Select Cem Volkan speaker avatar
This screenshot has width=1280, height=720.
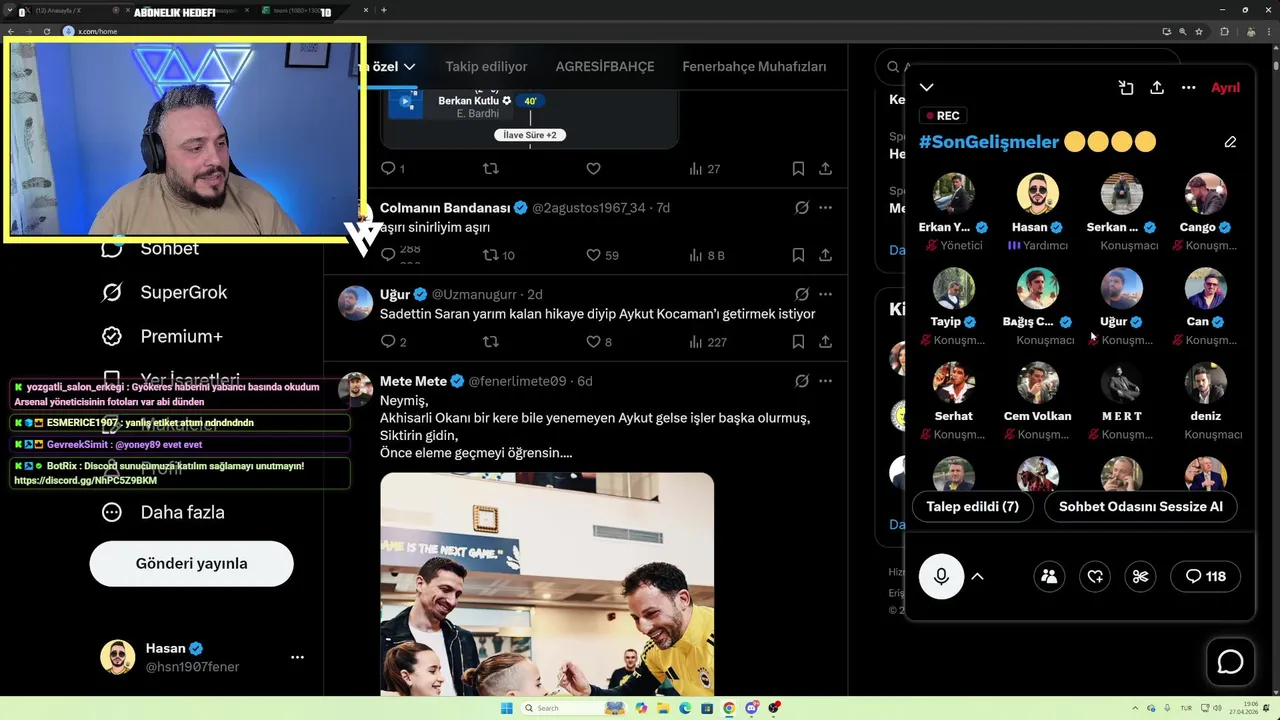point(1038,383)
